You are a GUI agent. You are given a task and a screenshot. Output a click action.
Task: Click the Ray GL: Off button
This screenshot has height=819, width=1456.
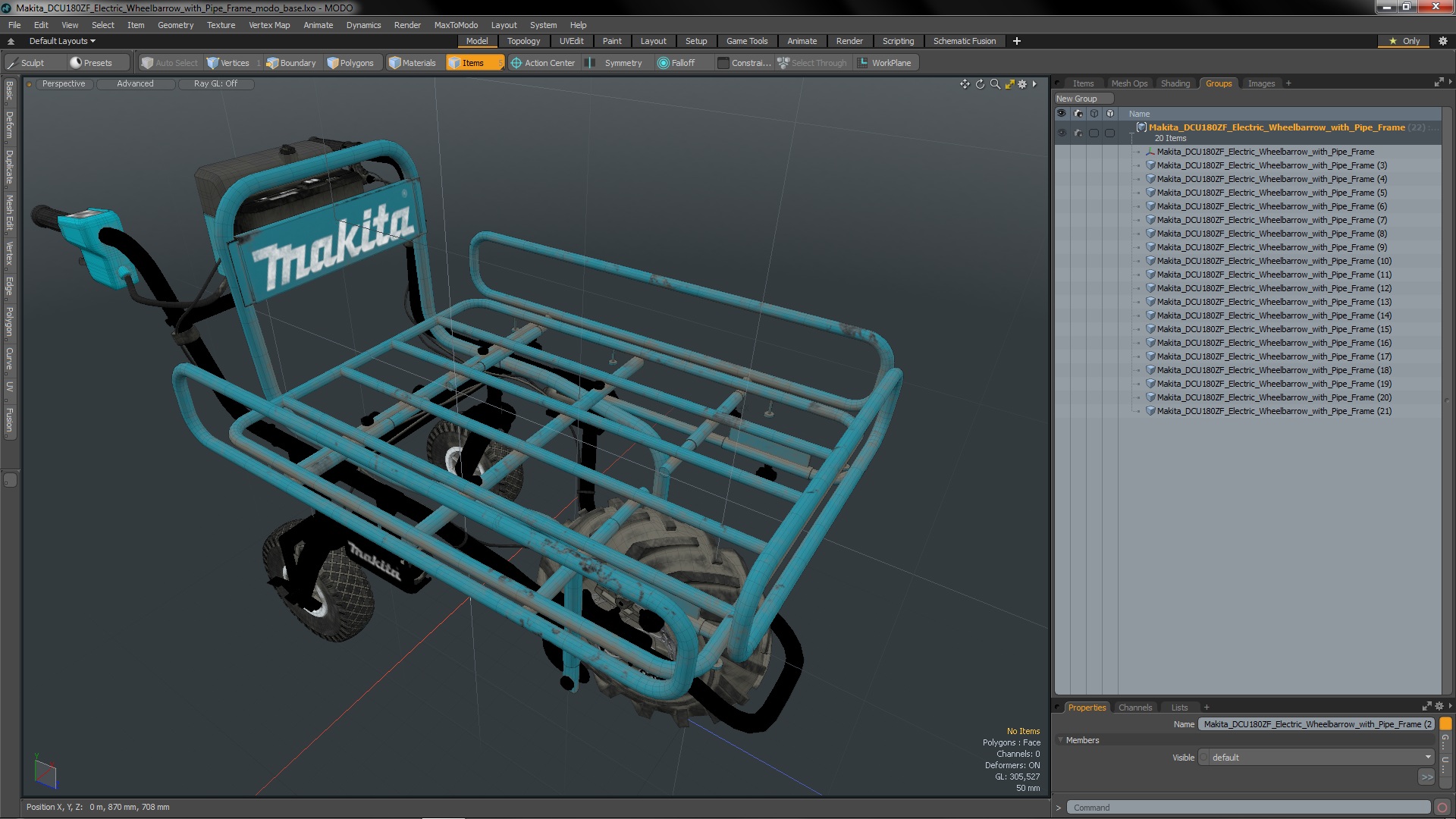pyautogui.click(x=215, y=83)
